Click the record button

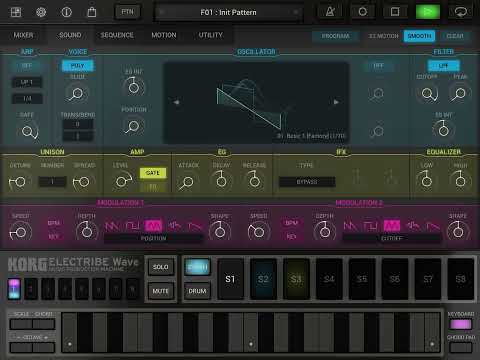(x=363, y=12)
